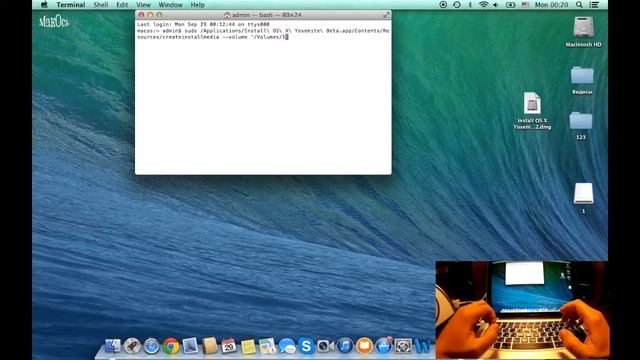Open yellow Notes icon in Dock
Viewport: 640px width, 360px height.
tap(248, 346)
